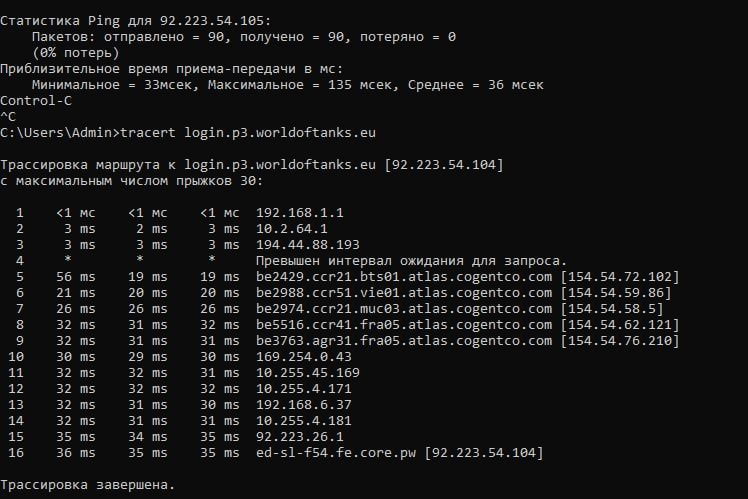Click the be5516.ccr41.fra05.atlas.cogentco.com hostname
748x499 pixels.
point(404,325)
